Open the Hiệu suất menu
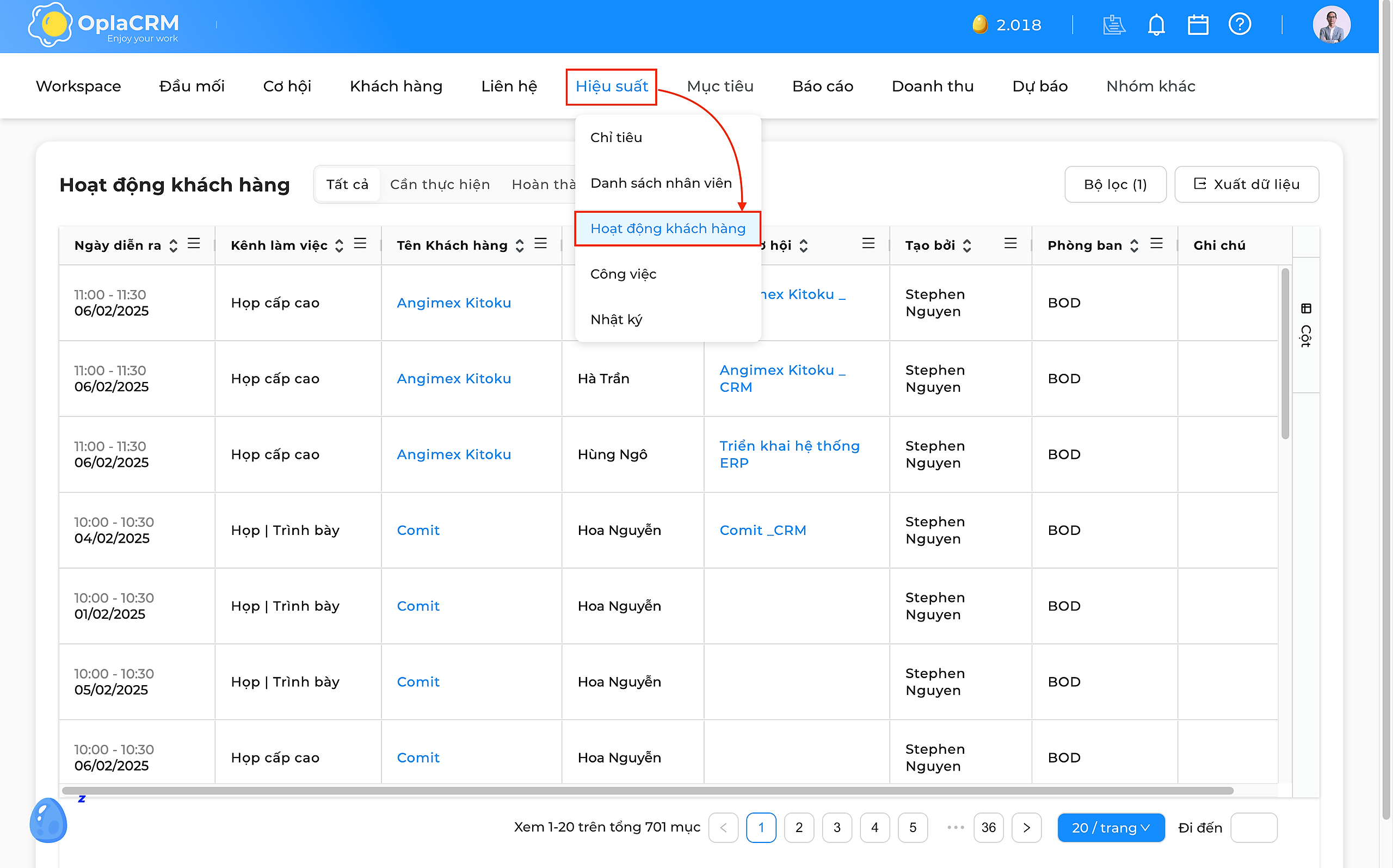Viewport: 1393px width, 868px height. (x=611, y=87)
